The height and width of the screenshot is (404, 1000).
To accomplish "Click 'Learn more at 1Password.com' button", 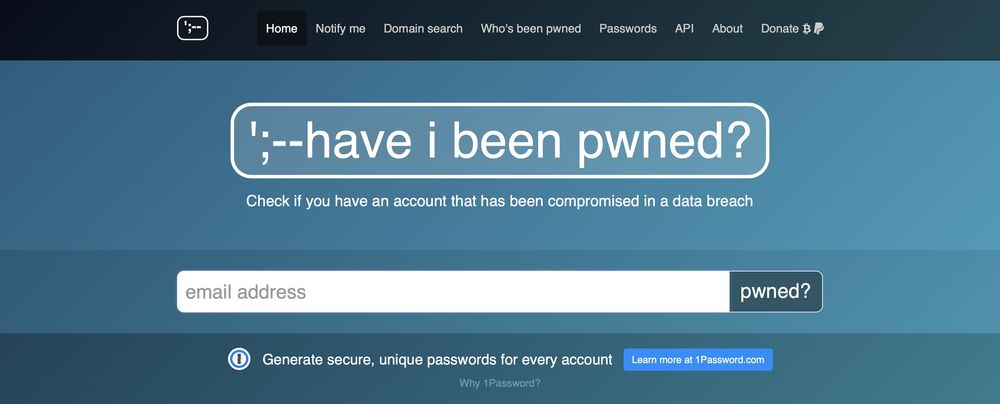I will click(698, 359).
